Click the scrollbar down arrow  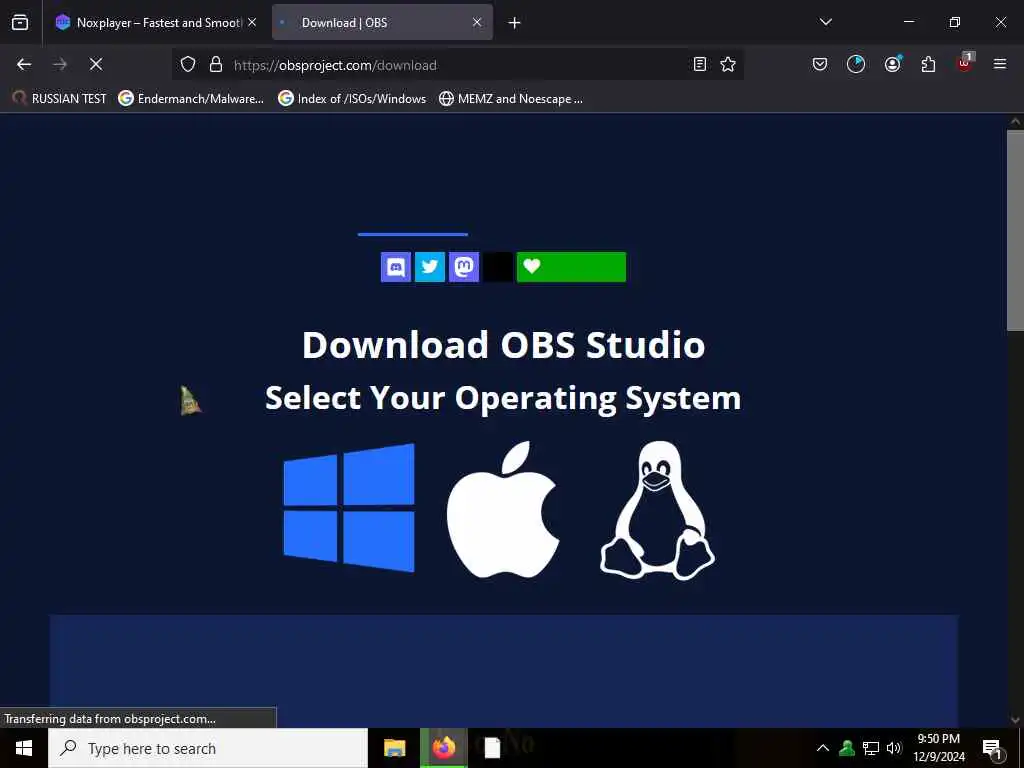[1015, 720]
